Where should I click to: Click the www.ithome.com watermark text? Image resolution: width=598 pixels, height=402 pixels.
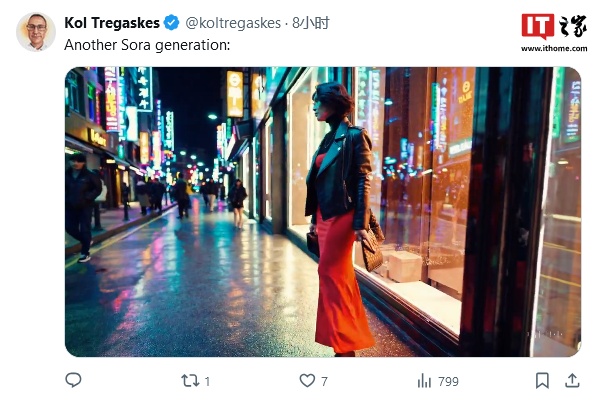pyautogui.click(x=554, y=48)
